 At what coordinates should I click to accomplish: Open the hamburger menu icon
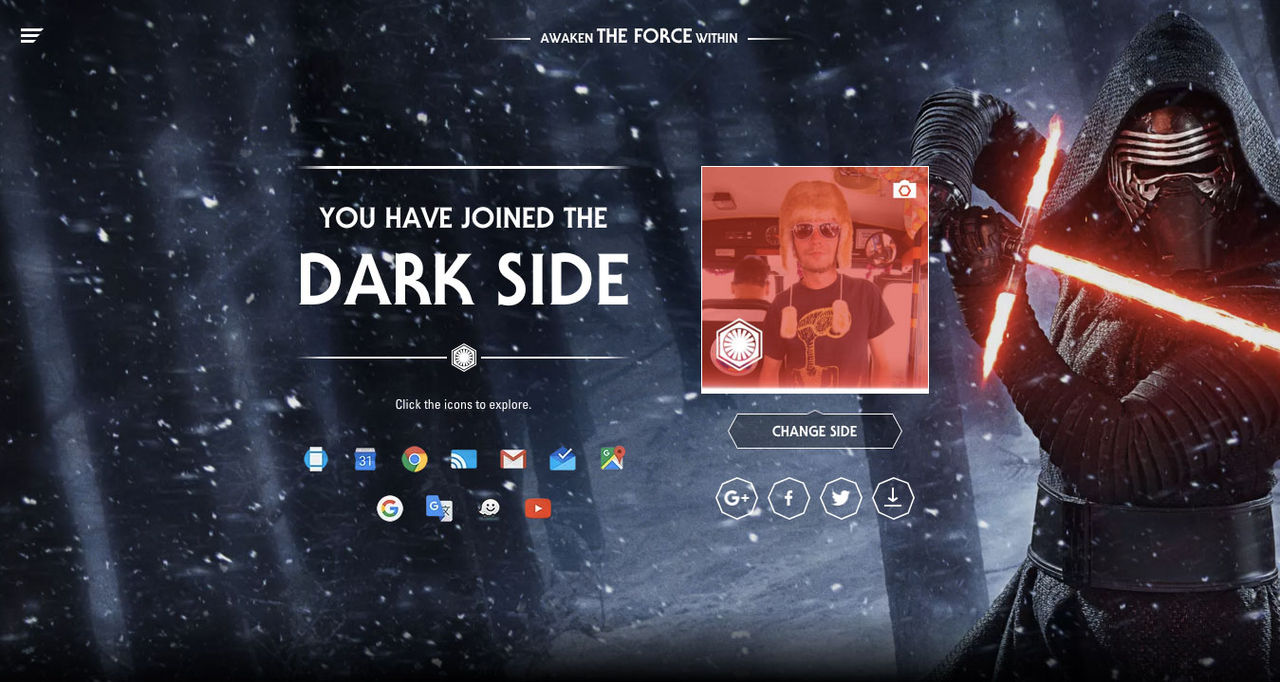[31, 36]
